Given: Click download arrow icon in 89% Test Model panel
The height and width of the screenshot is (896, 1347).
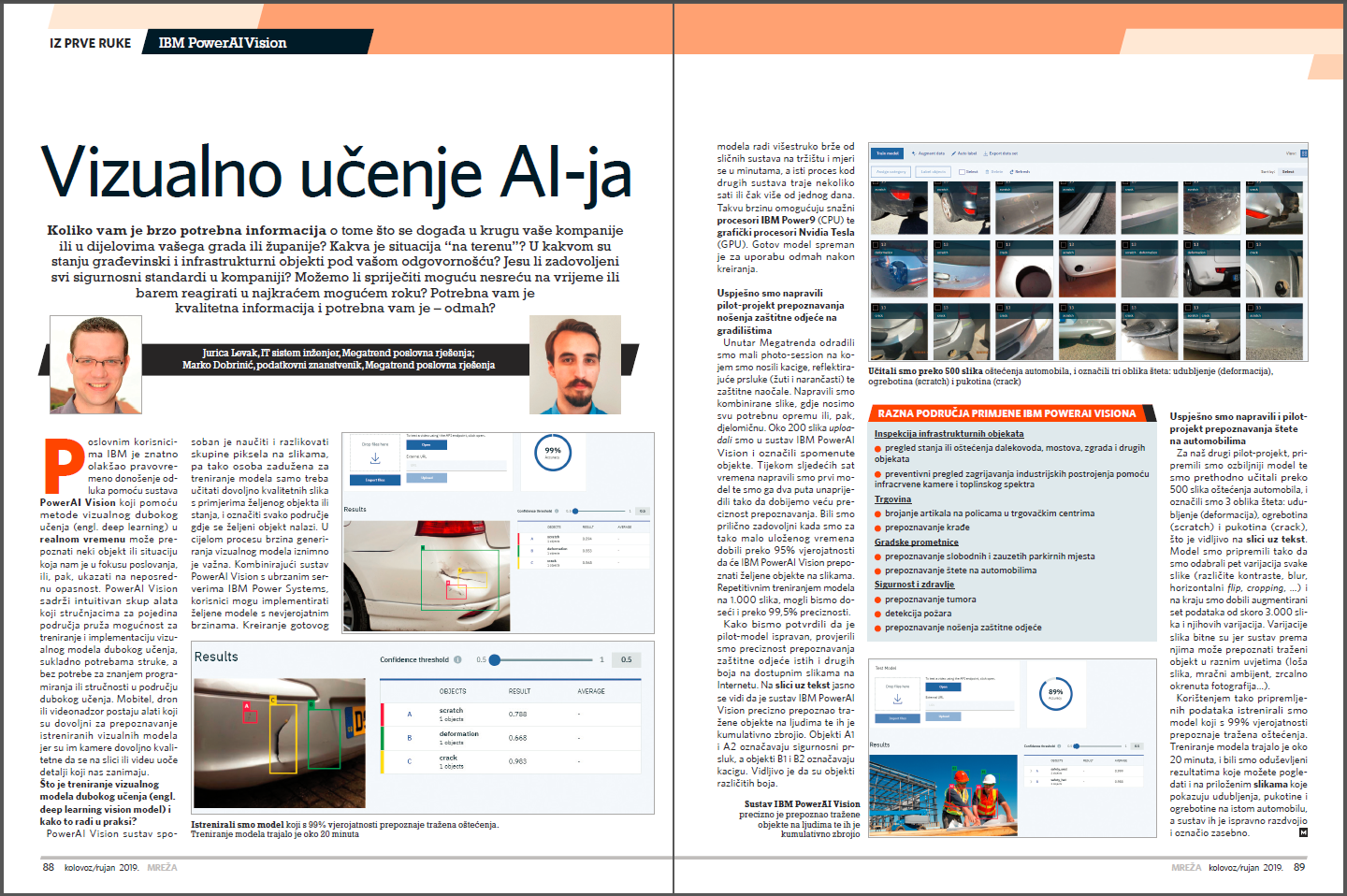Looking at the screenshot, I should click(897, 699).
